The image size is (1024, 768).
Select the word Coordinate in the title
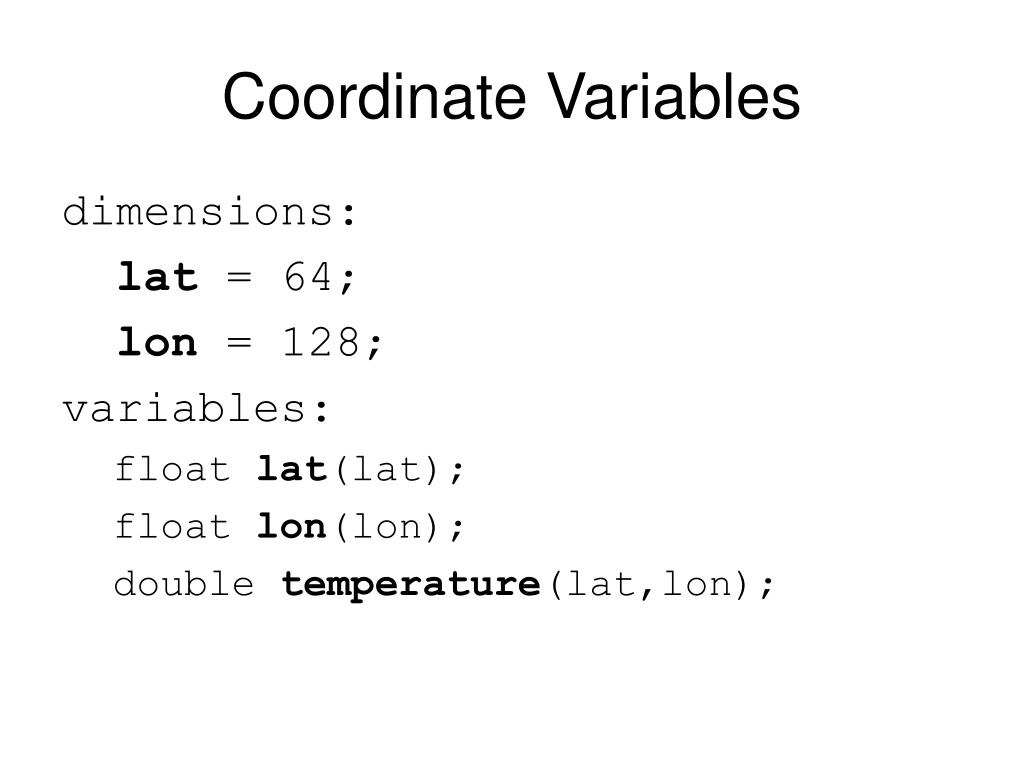pos(374,97)
